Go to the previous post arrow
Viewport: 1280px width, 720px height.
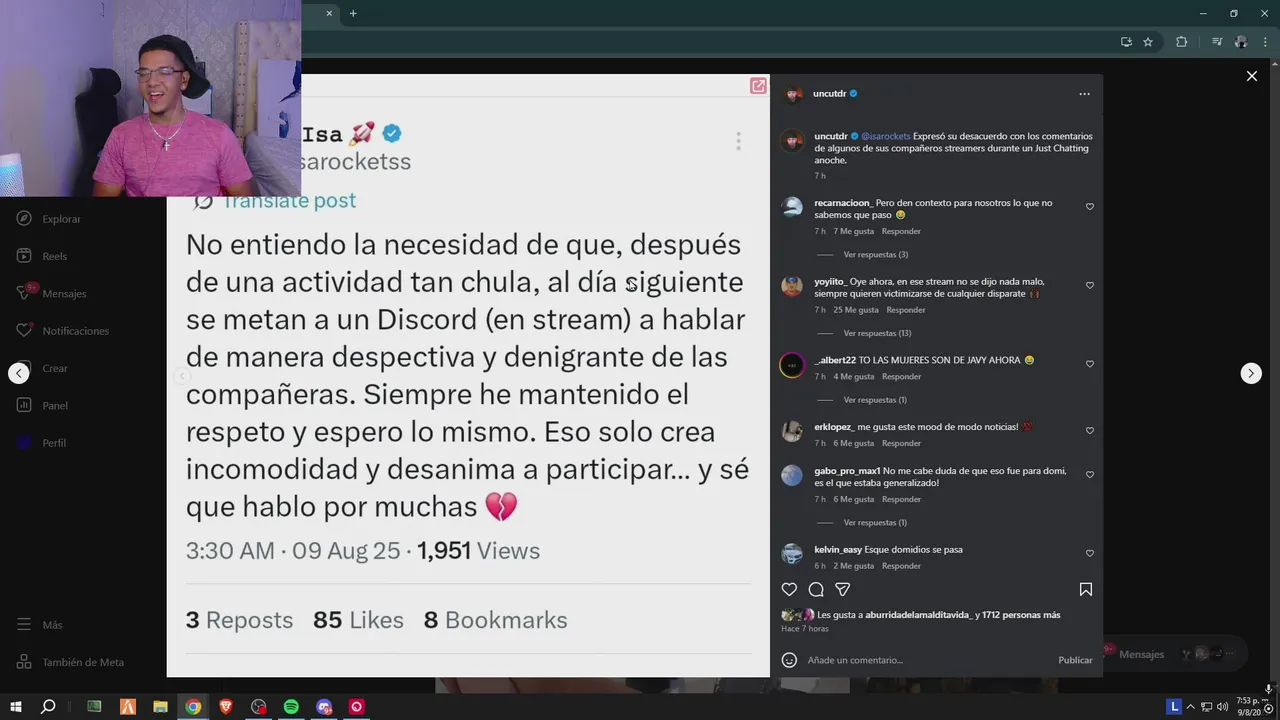click(x=19, y=373)
